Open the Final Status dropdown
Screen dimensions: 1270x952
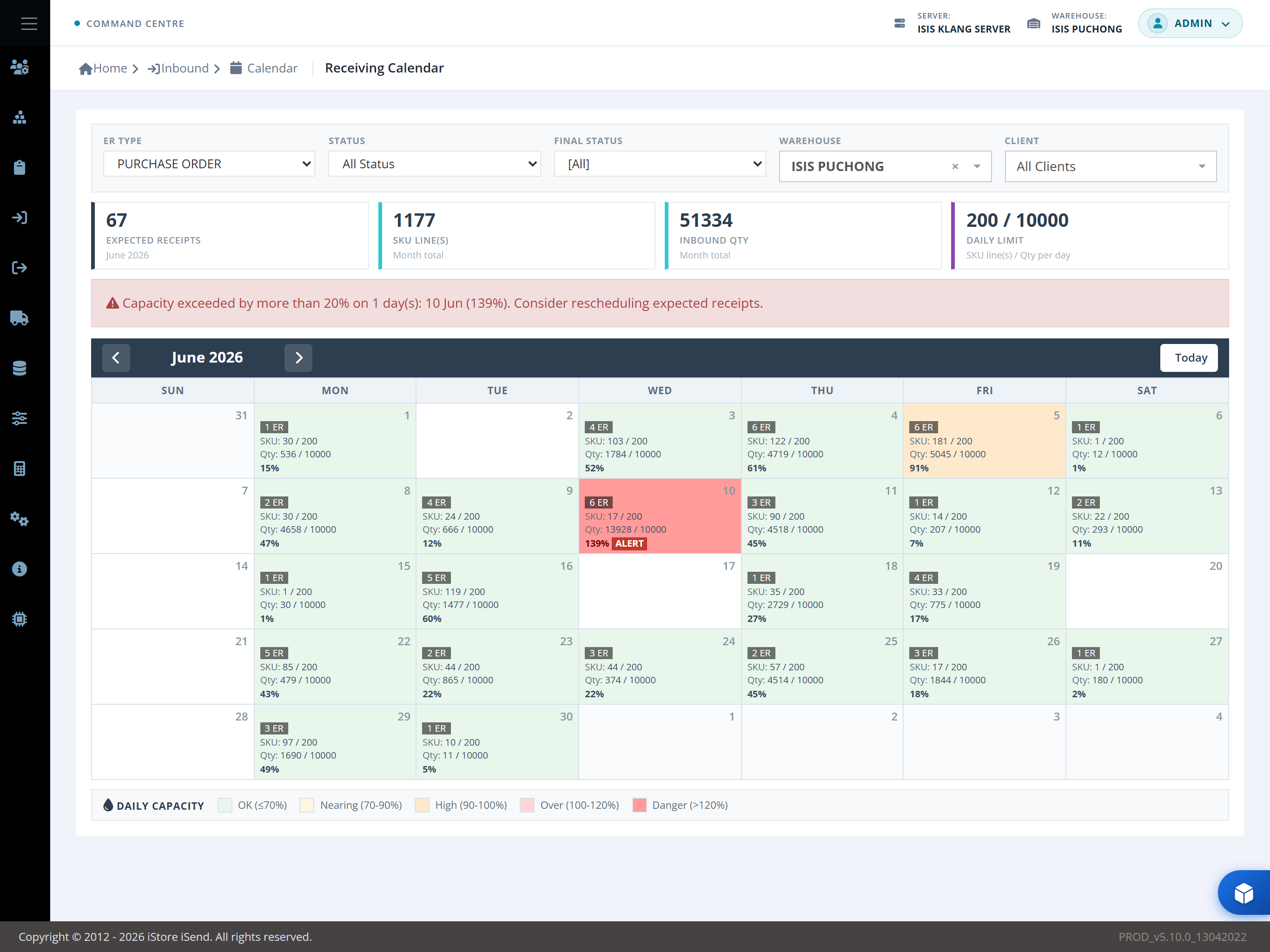tap(660, 164)
